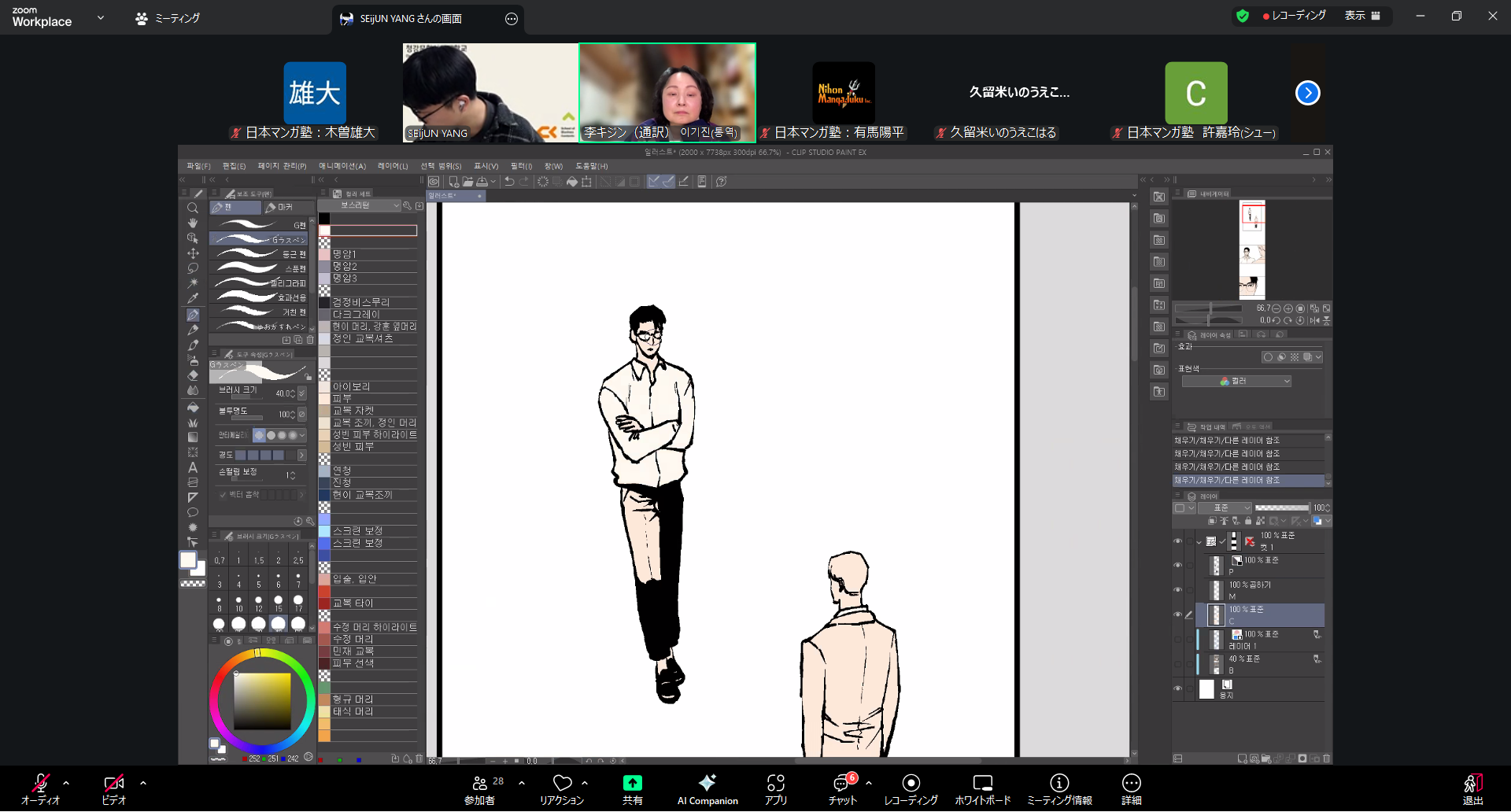The height and width of the screenshot is (812, 1511).
Task: Select the Lasso selection tool
Action: coord(193,268)
